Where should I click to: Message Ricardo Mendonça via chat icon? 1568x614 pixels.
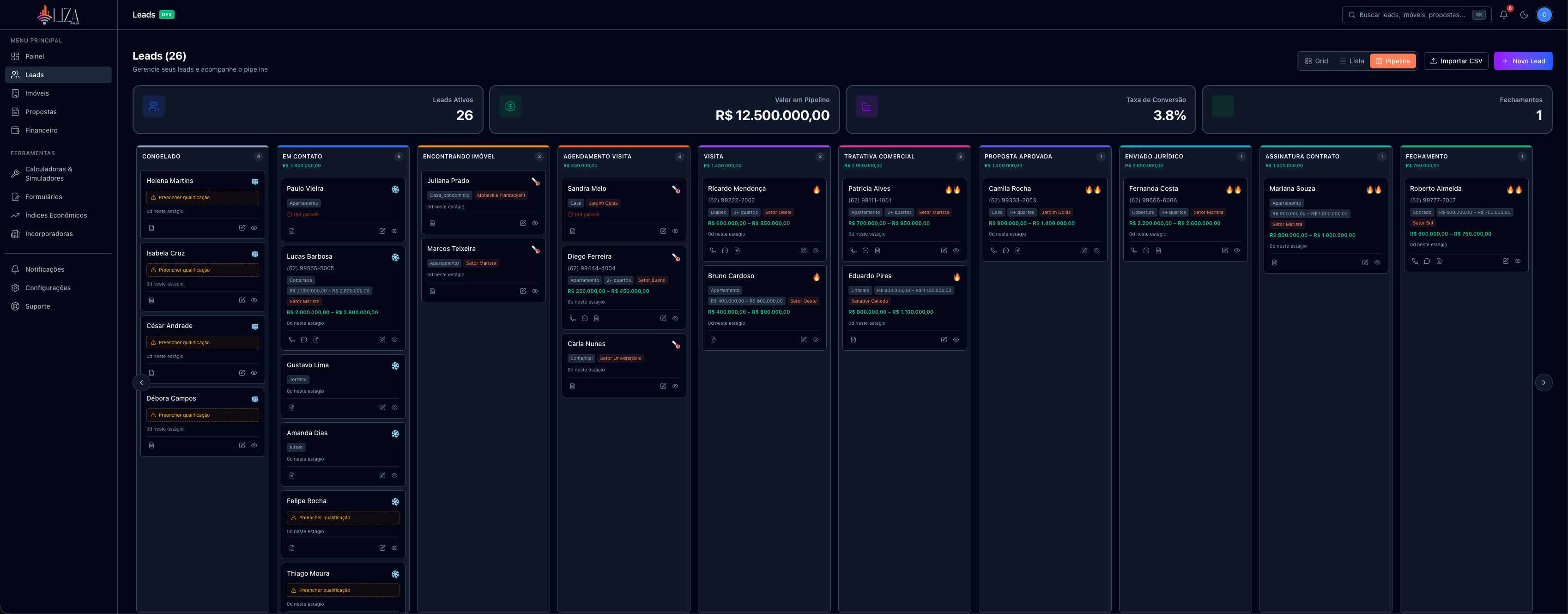pos(725,250)
